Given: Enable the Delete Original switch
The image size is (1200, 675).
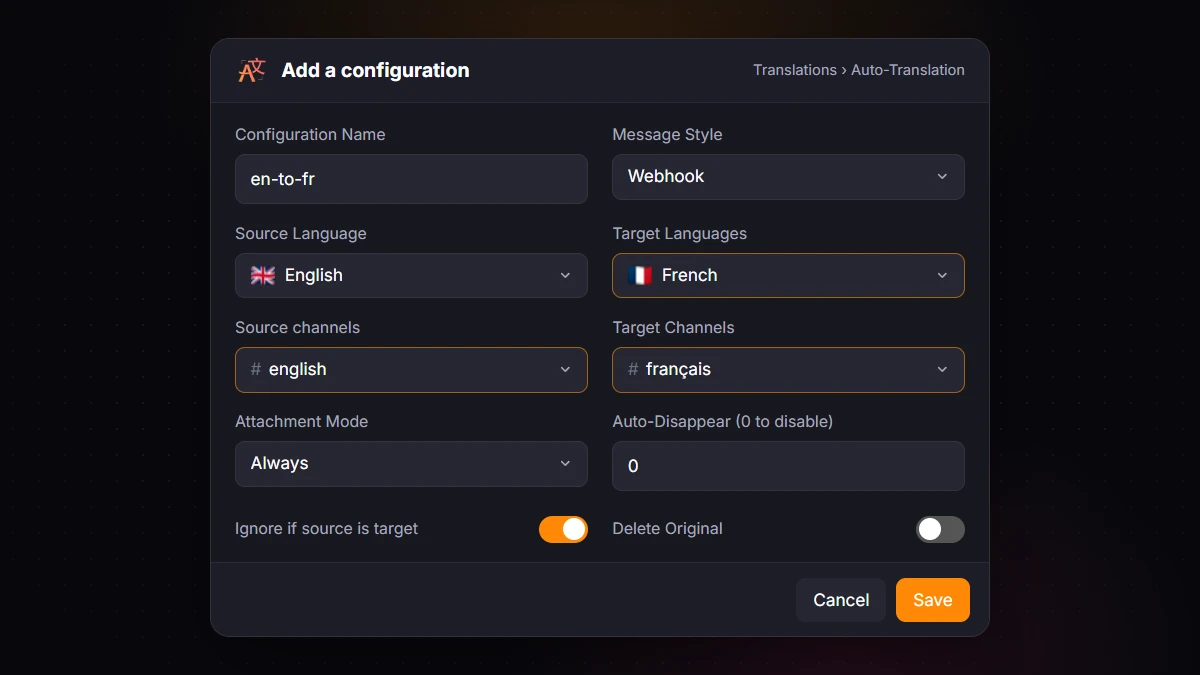Looking at the screenshot, I should click(x=940, y=529).
